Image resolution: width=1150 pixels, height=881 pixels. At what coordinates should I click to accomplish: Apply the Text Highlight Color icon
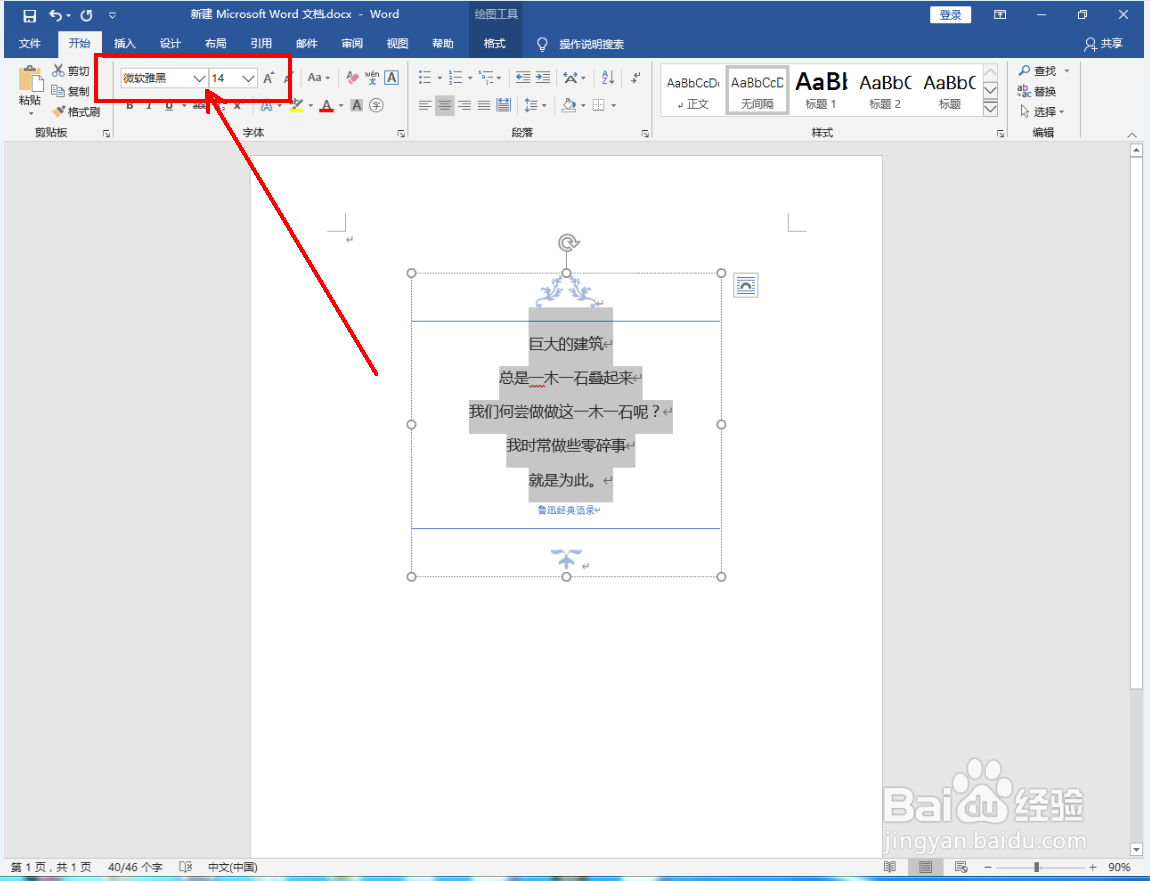(x=295, y=104)
